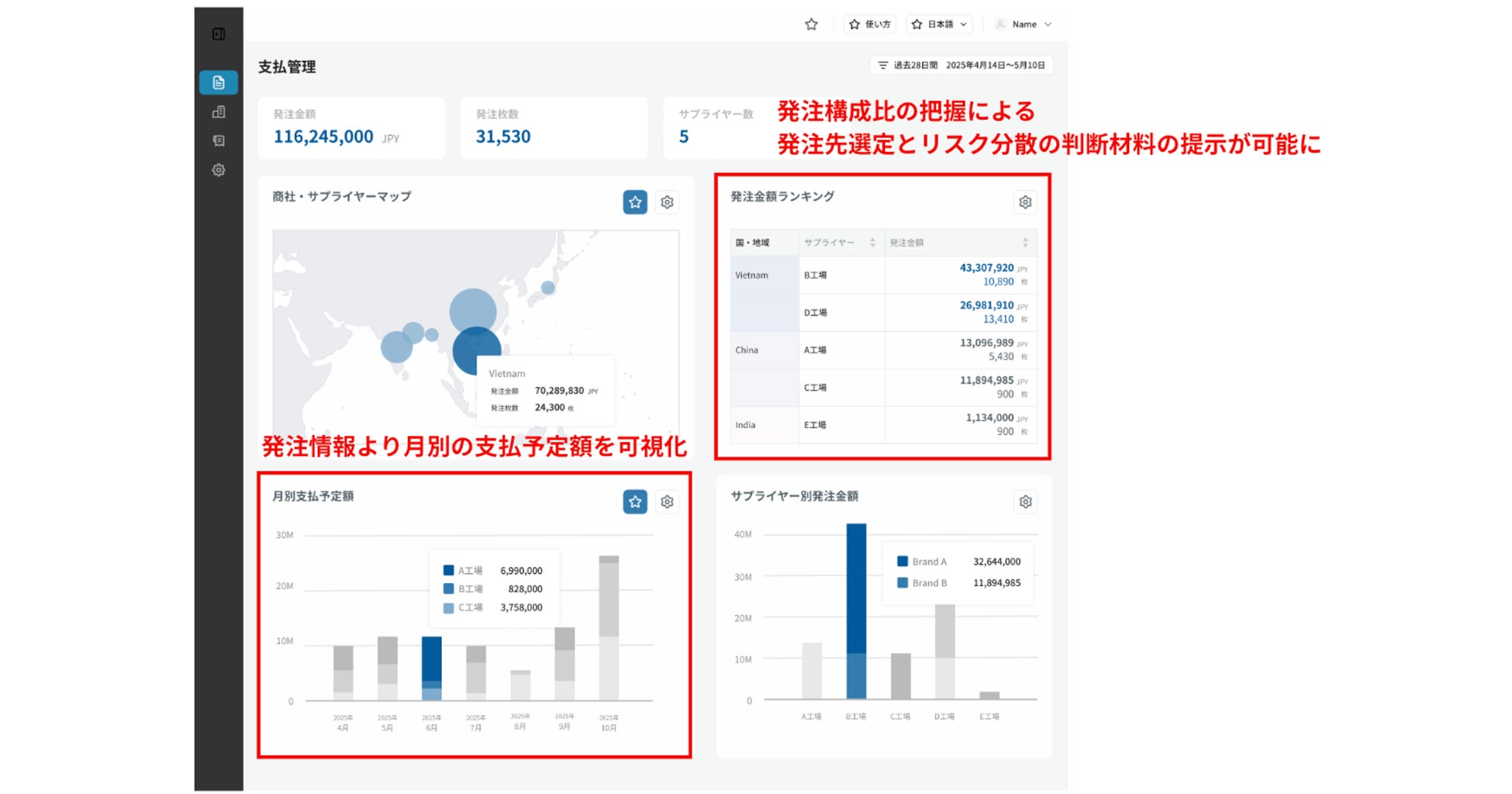The width and height of the screenshot is (1512, 794).
Task: Click the 国・地域 column header
Action: [765, 243]
